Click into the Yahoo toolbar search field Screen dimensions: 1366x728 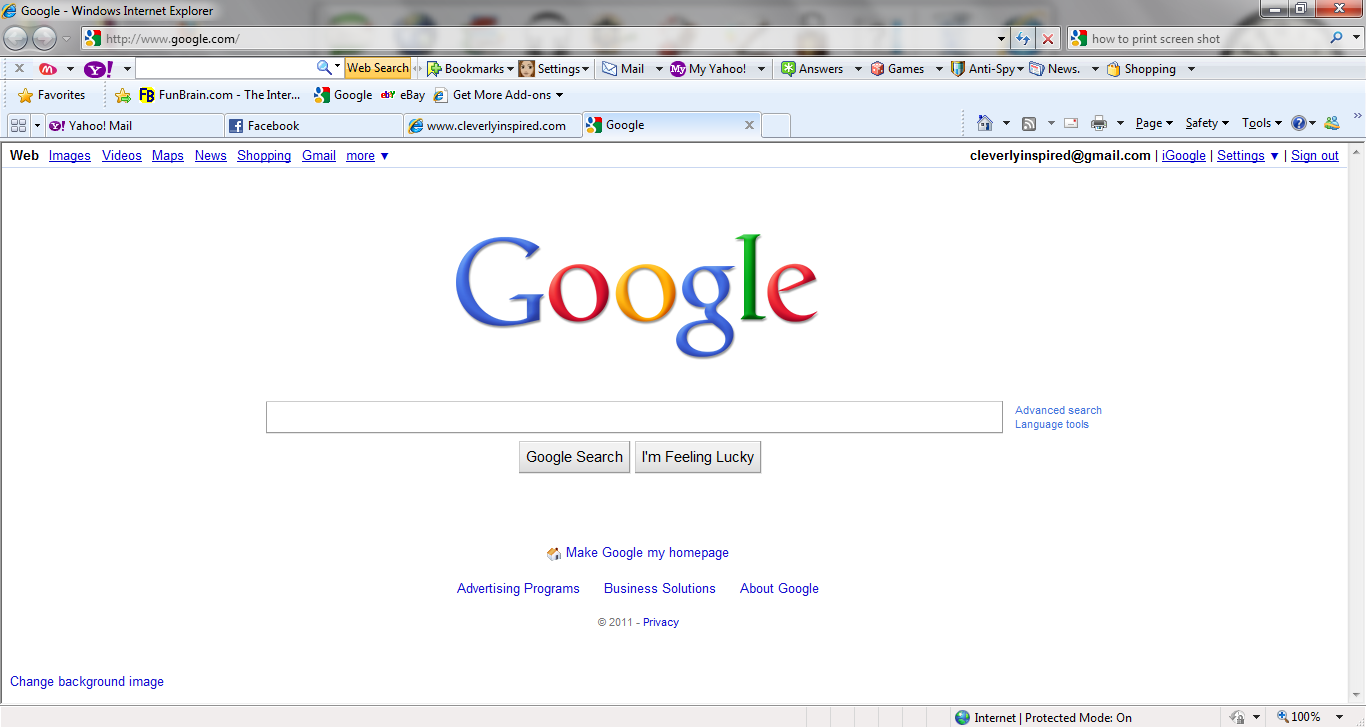coord(225,68)
